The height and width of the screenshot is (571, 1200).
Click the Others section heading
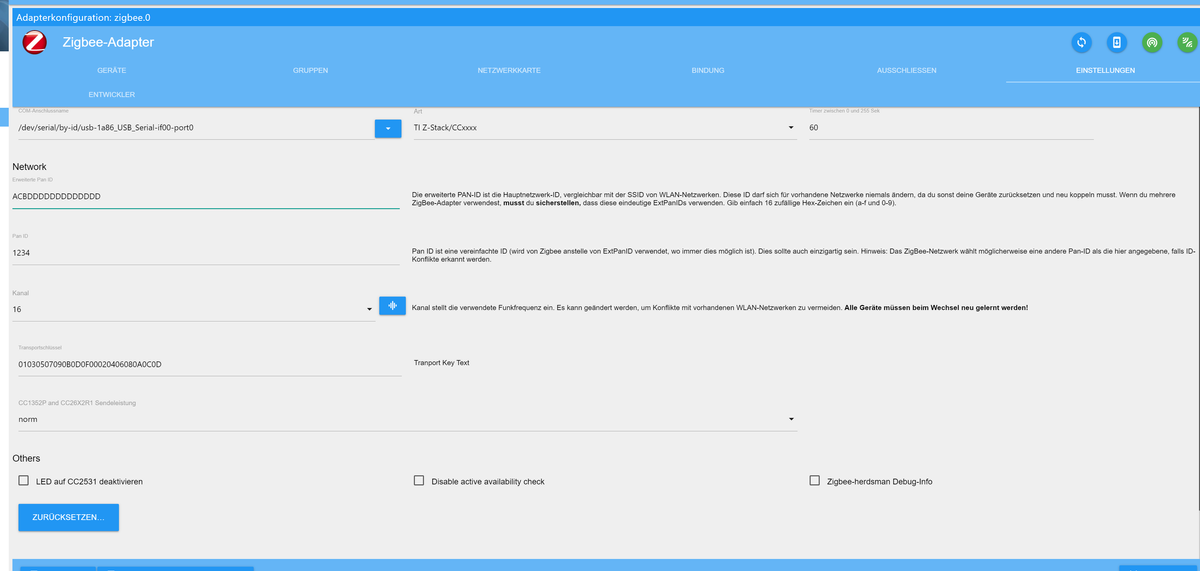26,458
